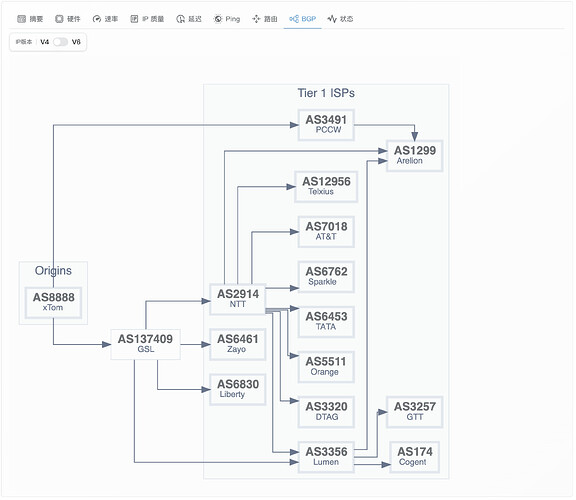Select the IP 质量 quality icon
This screenshot has width=576, height=500.
134,19
